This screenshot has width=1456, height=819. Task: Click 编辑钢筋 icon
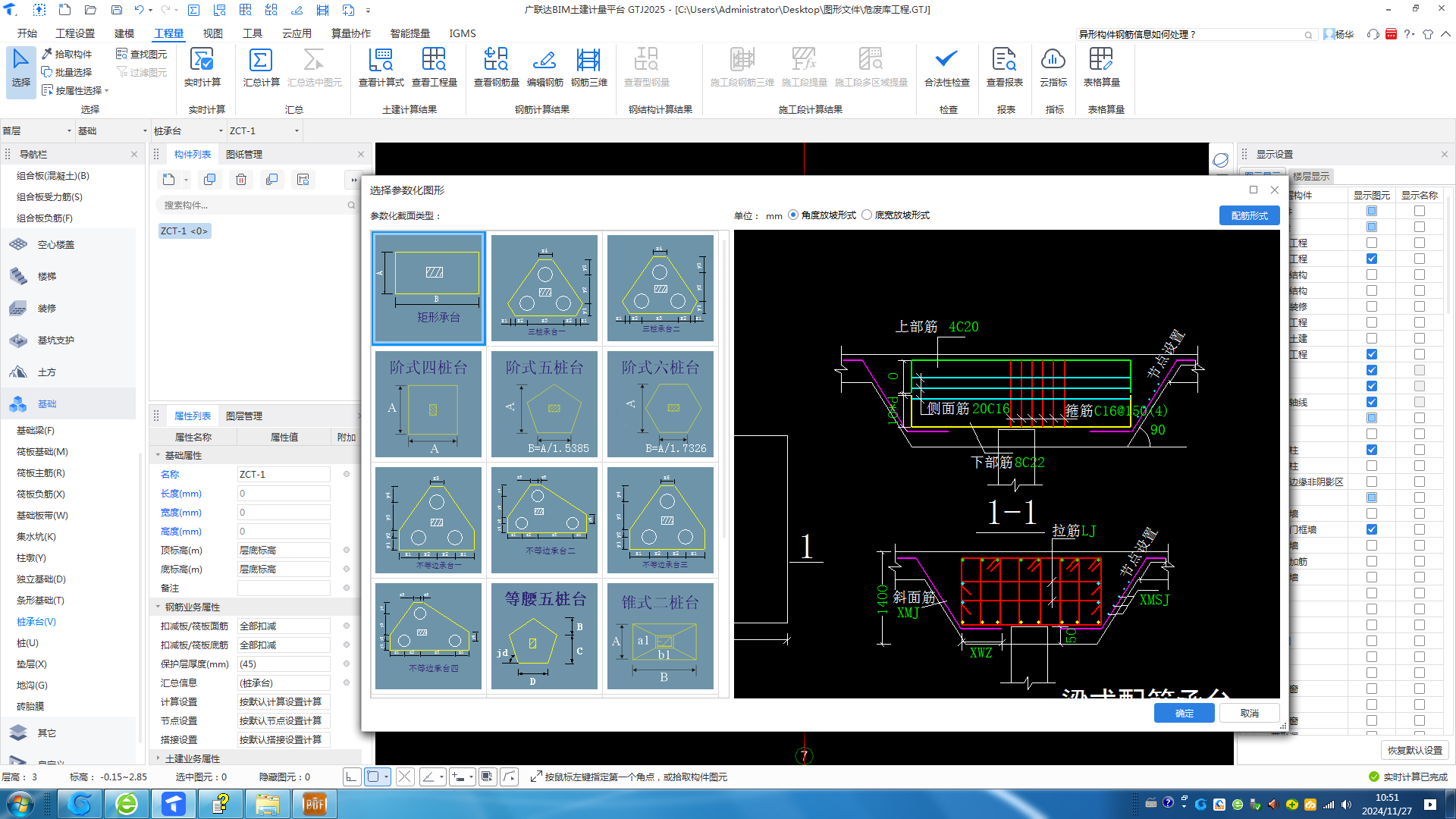[x=544, y=67]
